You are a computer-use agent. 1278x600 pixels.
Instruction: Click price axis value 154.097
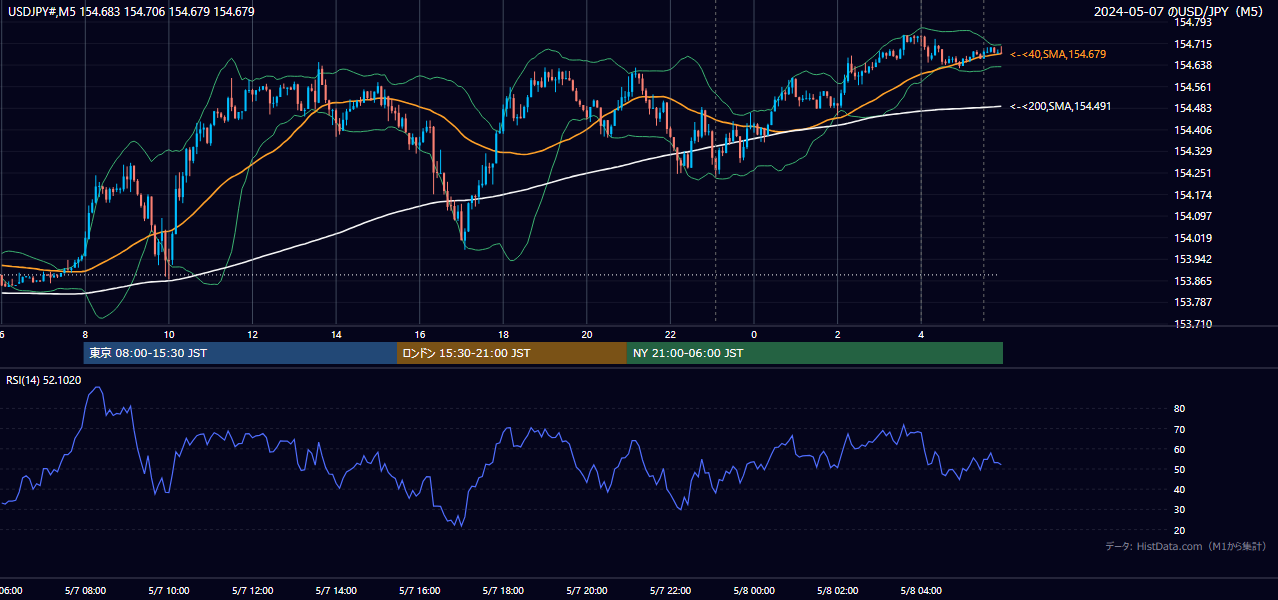[x=1193, y=216]
